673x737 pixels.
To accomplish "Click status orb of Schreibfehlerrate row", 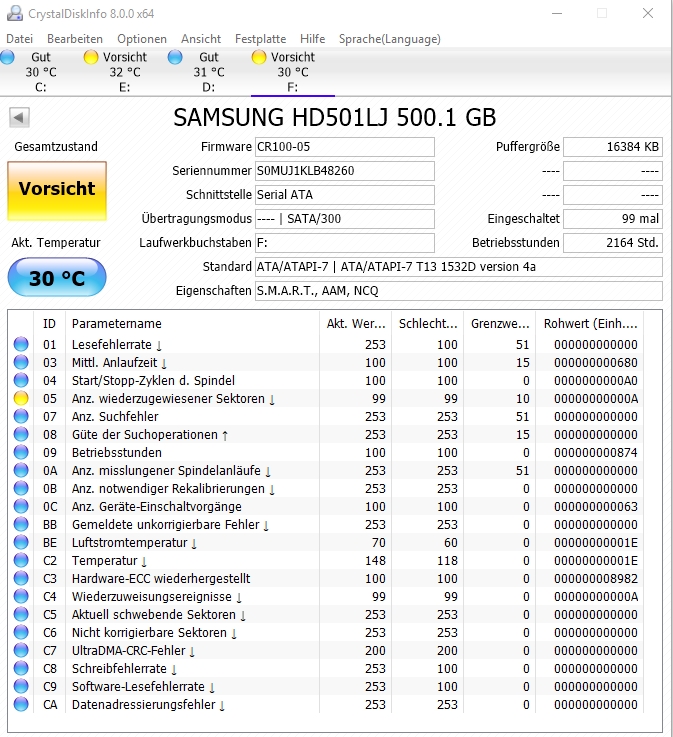I will coord(21,668).
